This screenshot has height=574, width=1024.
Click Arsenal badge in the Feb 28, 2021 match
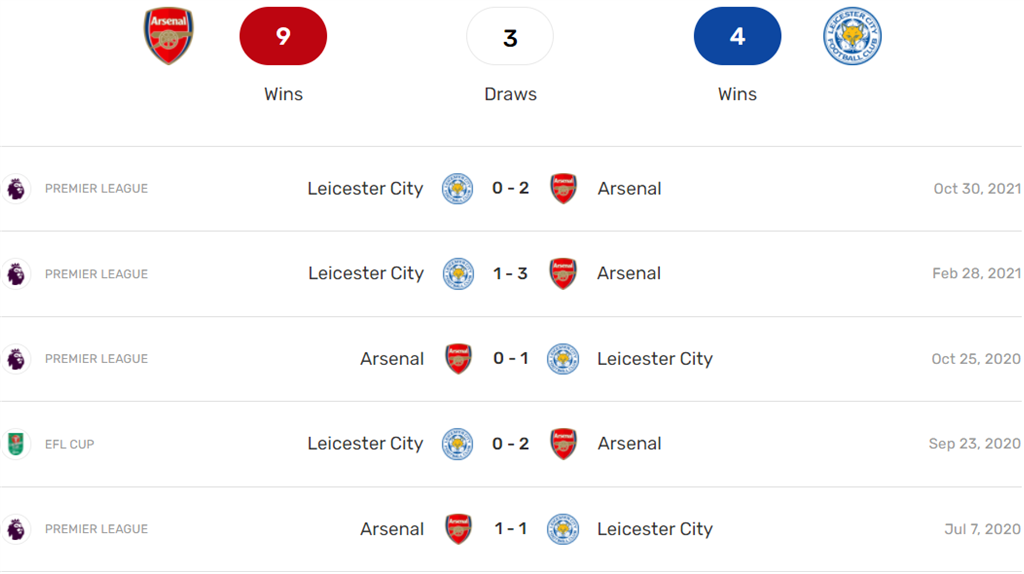click(x=564, y=274)
